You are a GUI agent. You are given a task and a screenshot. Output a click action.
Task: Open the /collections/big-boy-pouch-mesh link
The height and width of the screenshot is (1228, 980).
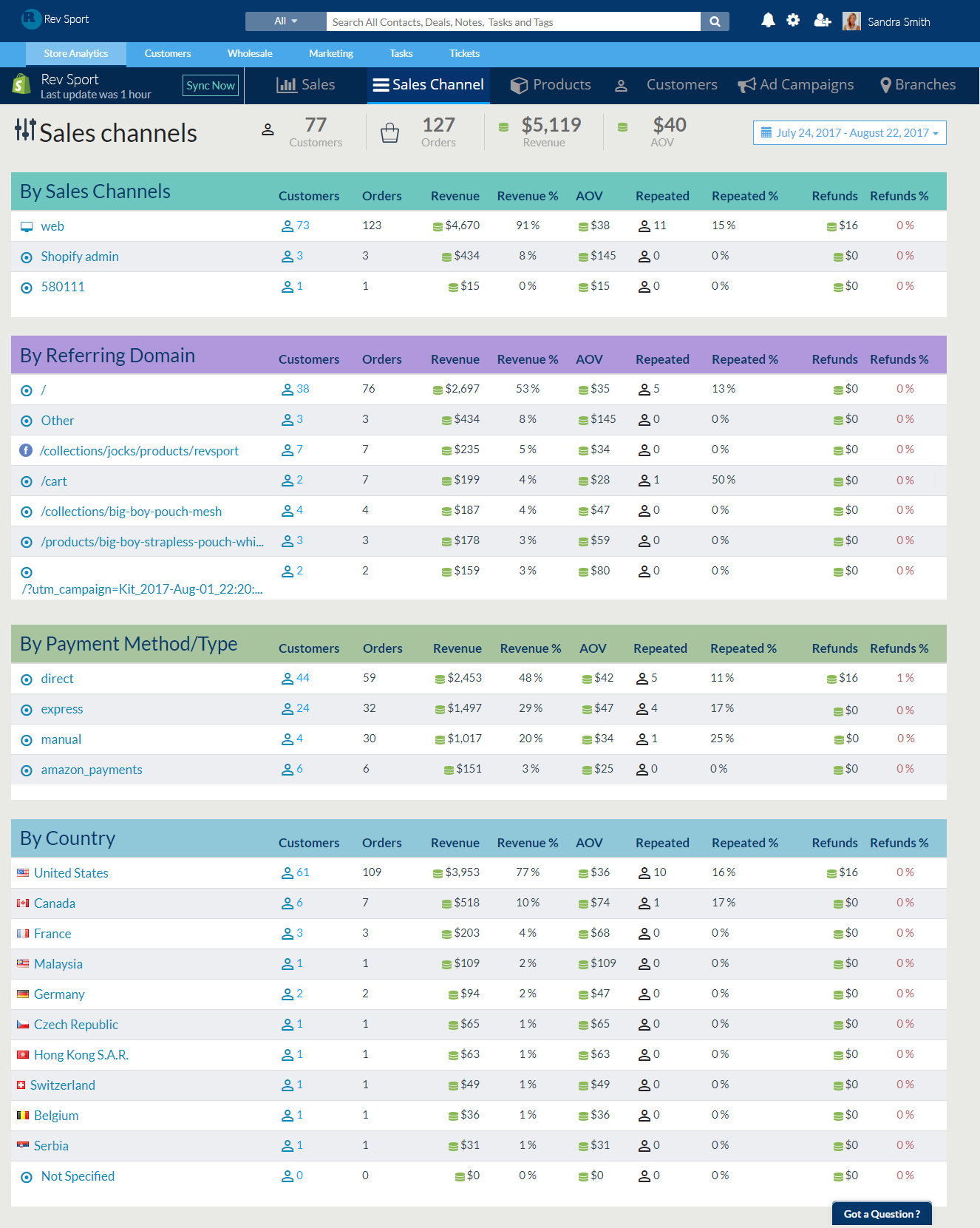click(x=132, y=512)
